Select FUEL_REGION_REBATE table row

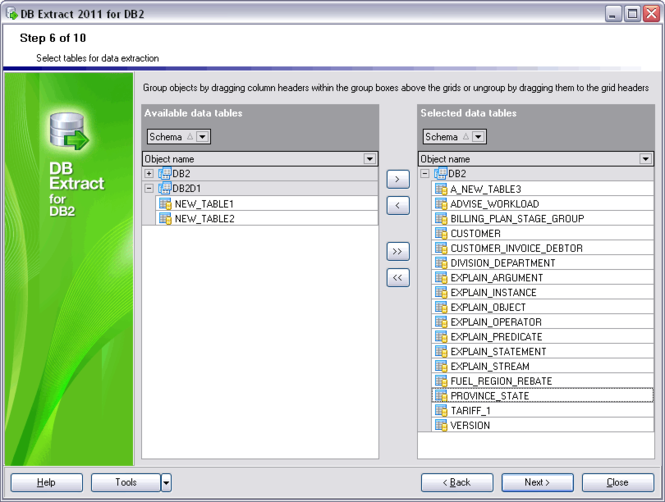543,381
